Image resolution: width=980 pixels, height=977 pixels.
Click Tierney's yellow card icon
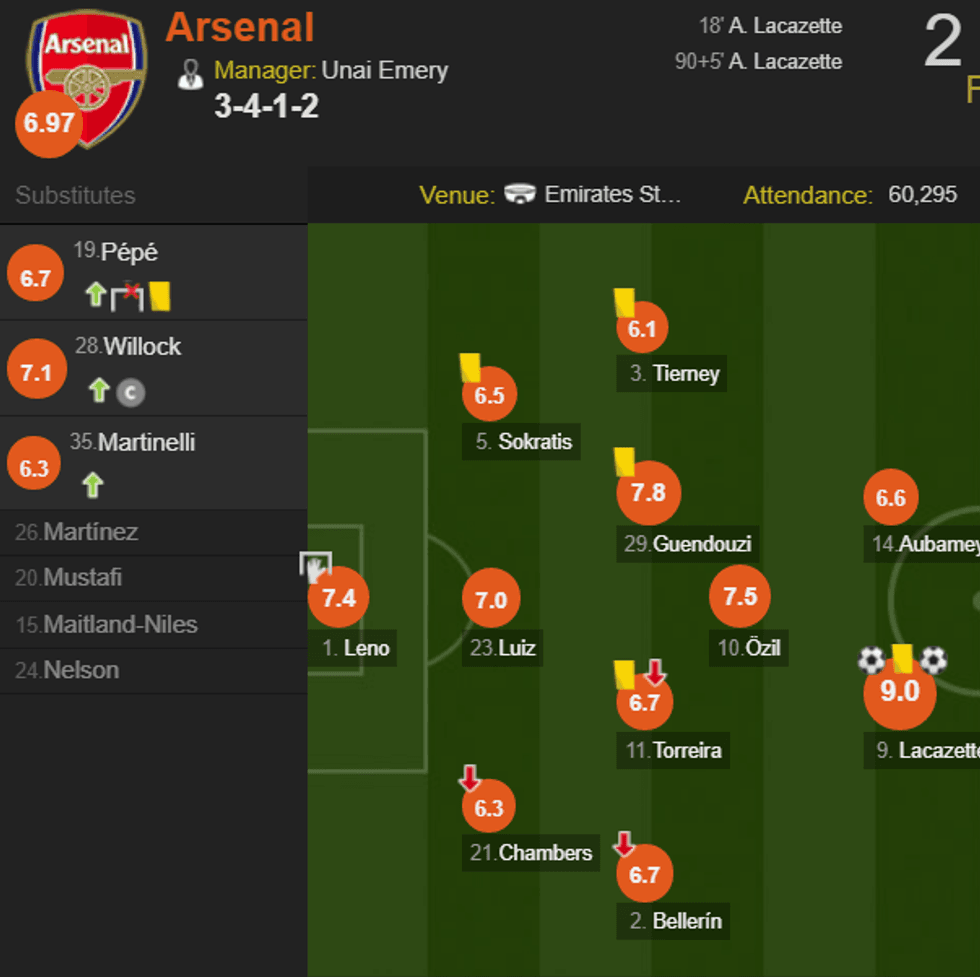625,301
